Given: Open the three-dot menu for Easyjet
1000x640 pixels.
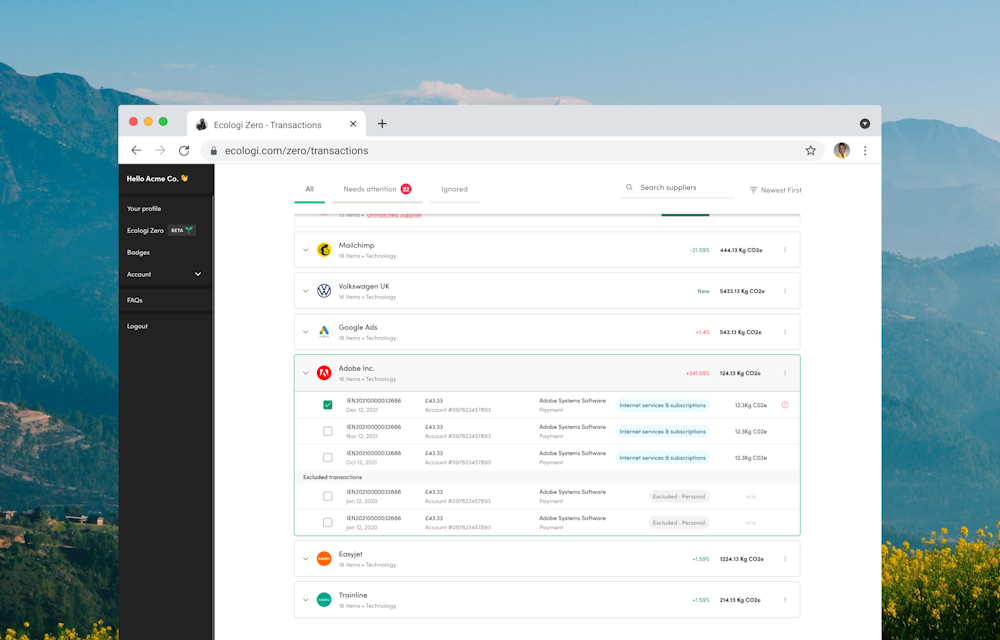Looking at the screenshot, I should (x=785, y=559).
